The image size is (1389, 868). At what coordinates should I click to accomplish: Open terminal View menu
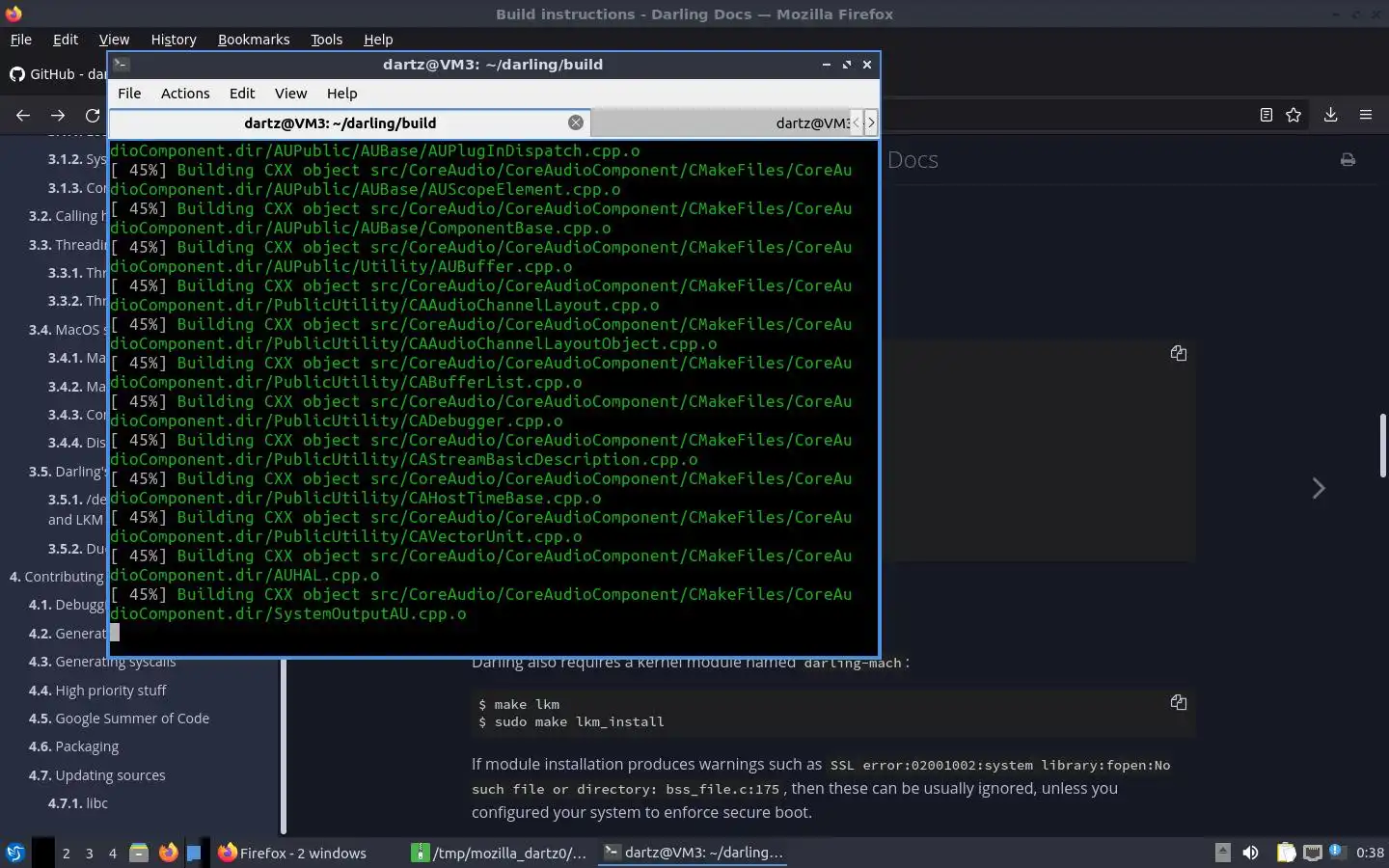point(290,94)
